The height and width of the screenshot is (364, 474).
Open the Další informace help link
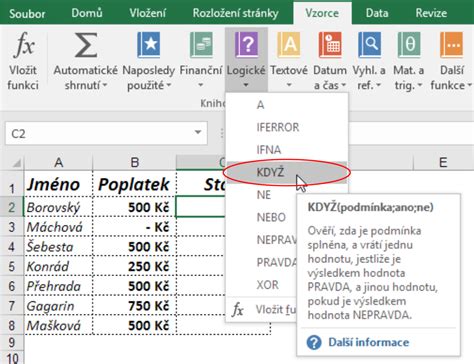(368, 342)
